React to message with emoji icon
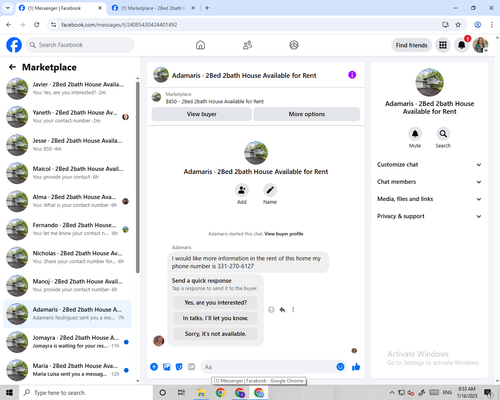The width and height of the screenshot is (500, 400). pyautogui.click(x=271, y=310)
